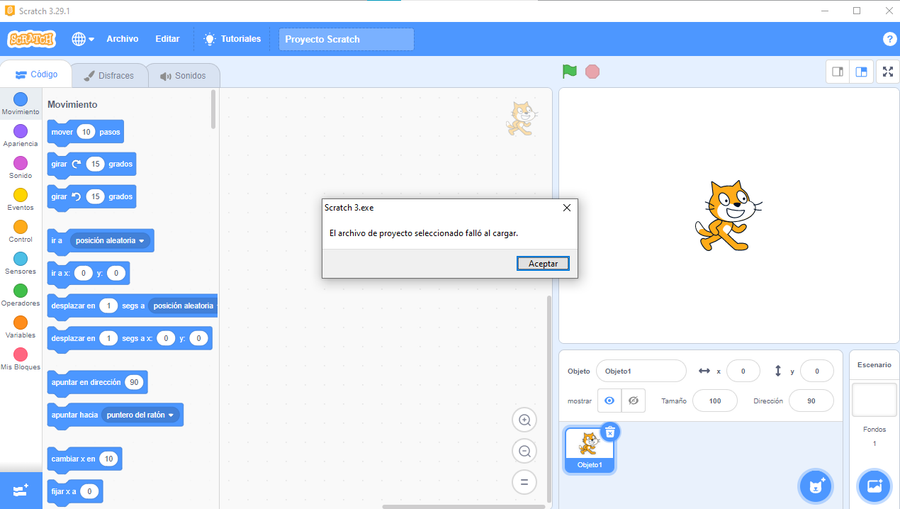The height and width of the screenshot is (509, 900).
Task: Click the choose a sprite cat button
Action: 816,487
